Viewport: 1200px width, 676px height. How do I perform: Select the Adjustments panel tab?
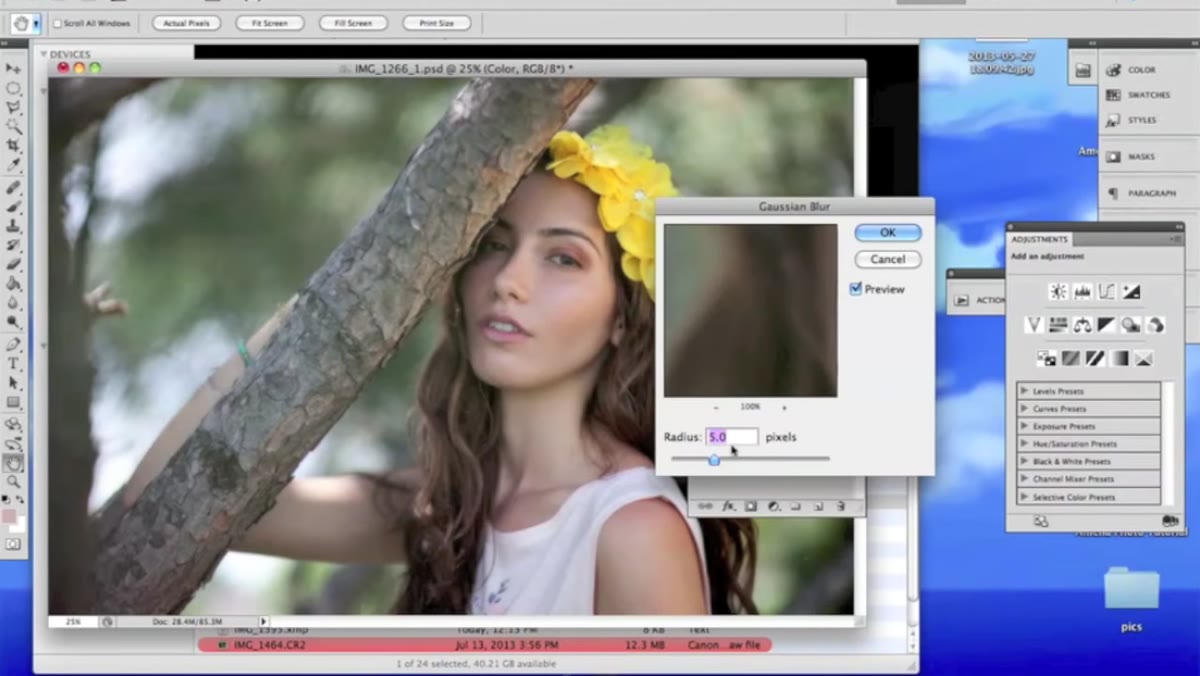point(1039,240)
